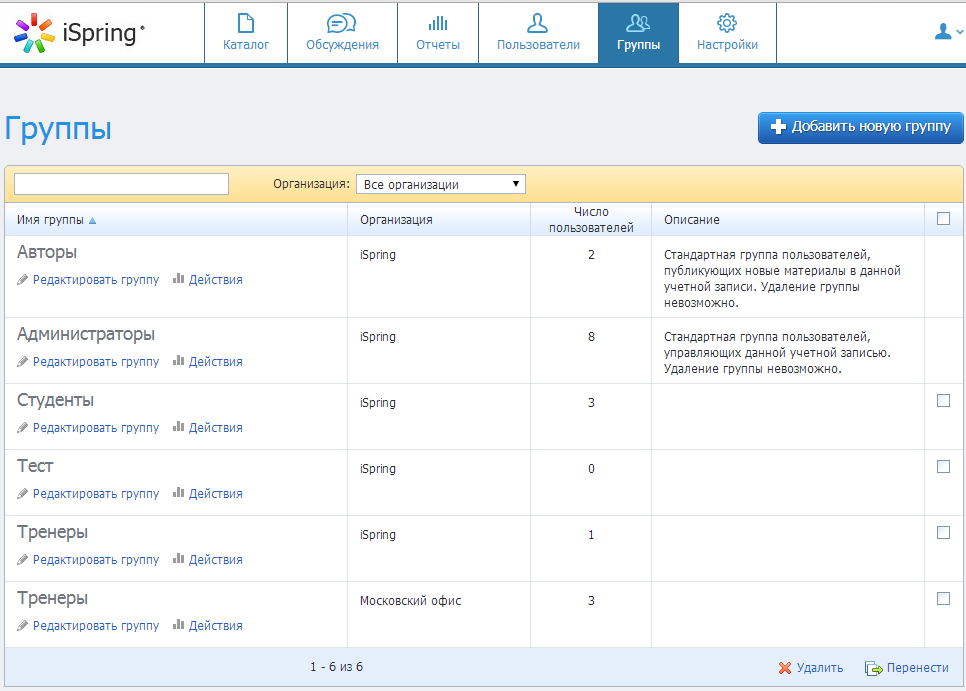Click the Группы page heading
Viewport: 966px width, 691px height.
point(59,130)
